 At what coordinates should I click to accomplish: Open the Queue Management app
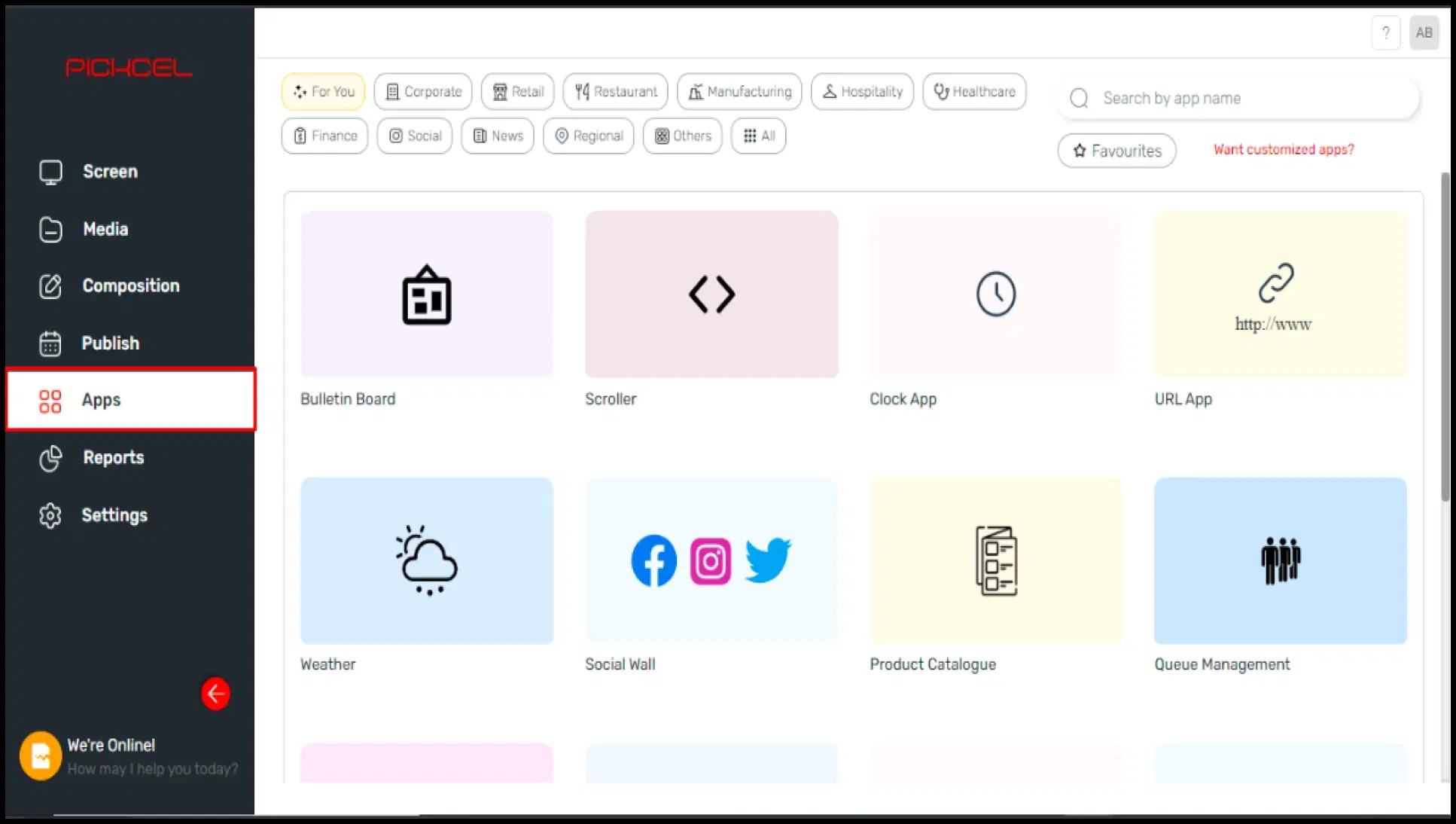point(1280,560)
